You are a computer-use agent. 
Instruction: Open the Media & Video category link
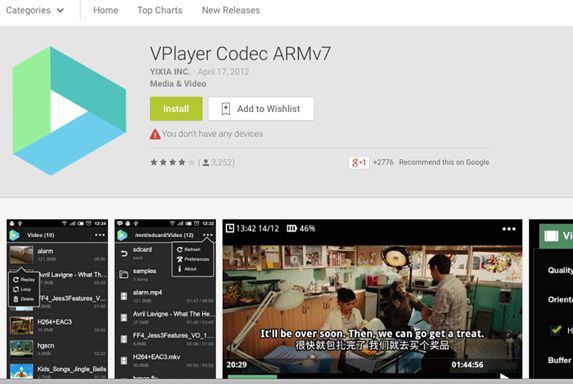pyautogui.click(x=178, y=84)
